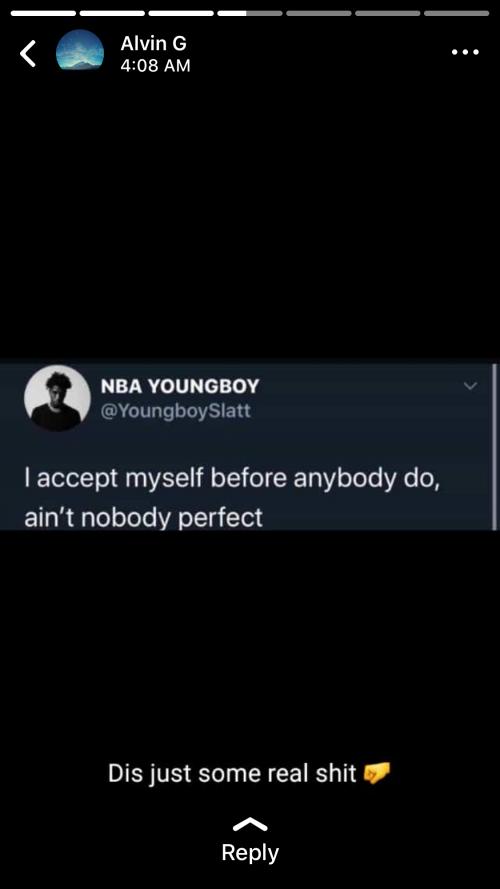Jump to last story progress segment
Viewport: 500px width, 889px height.
[x=456, y=13]
